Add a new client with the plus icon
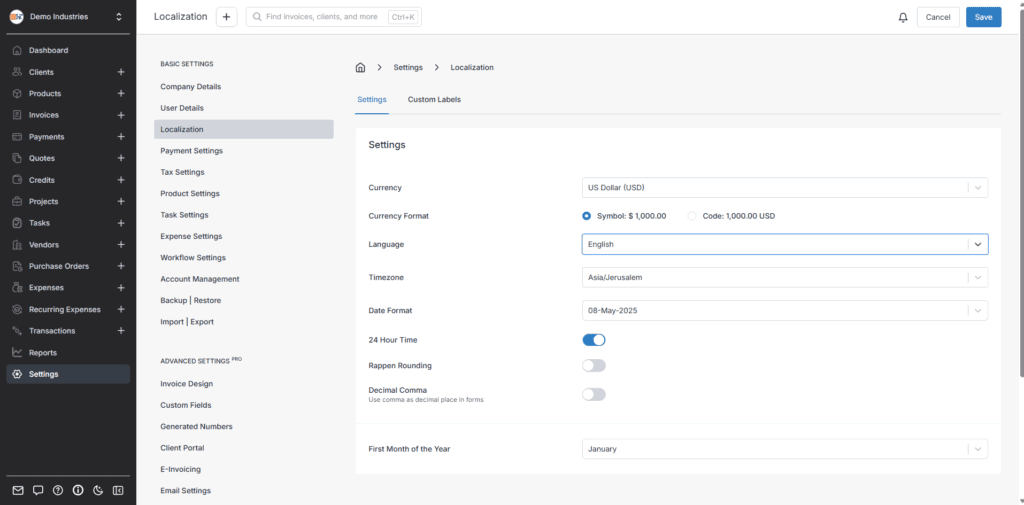This screenshot has width=1024, height=505. coord(120,72)
